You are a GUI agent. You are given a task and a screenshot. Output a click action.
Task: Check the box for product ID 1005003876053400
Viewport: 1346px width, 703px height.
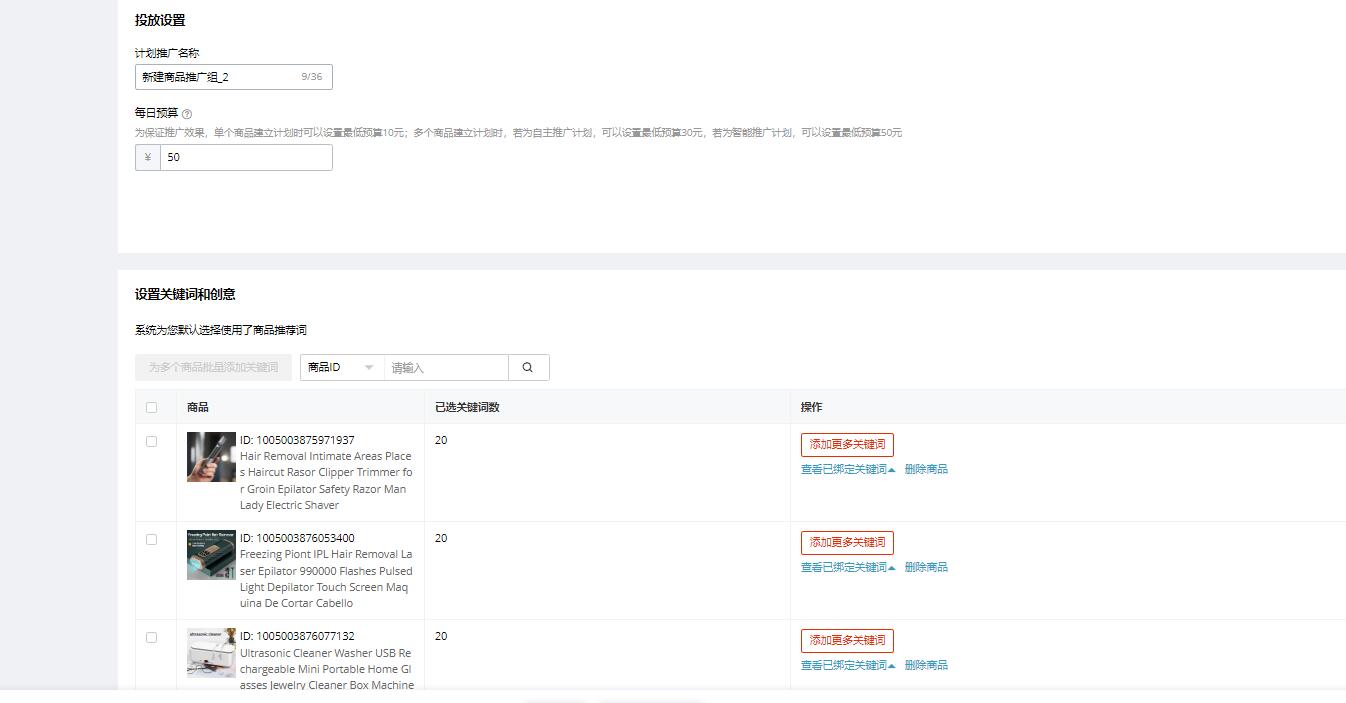(x=152, y=539)
